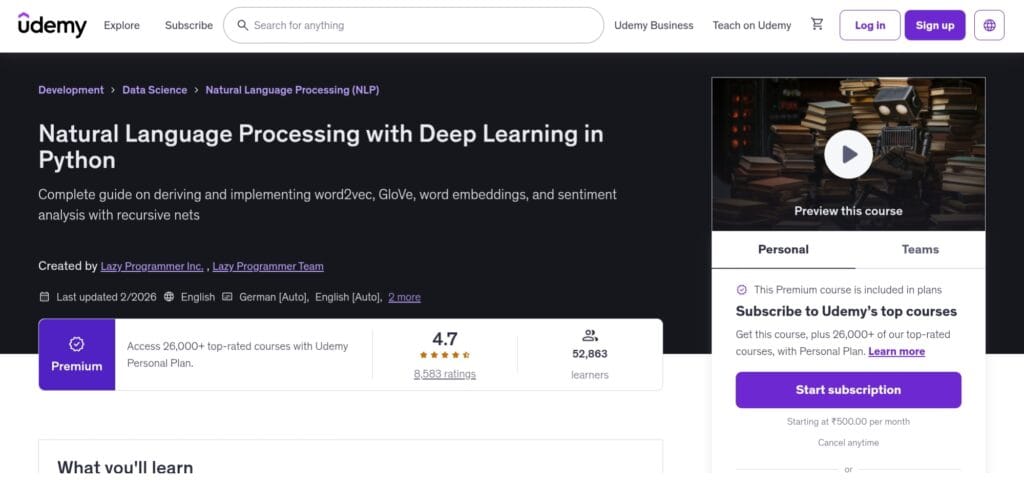Click the Starting at ₹500.00 per month text

click(x=848, y=422)
